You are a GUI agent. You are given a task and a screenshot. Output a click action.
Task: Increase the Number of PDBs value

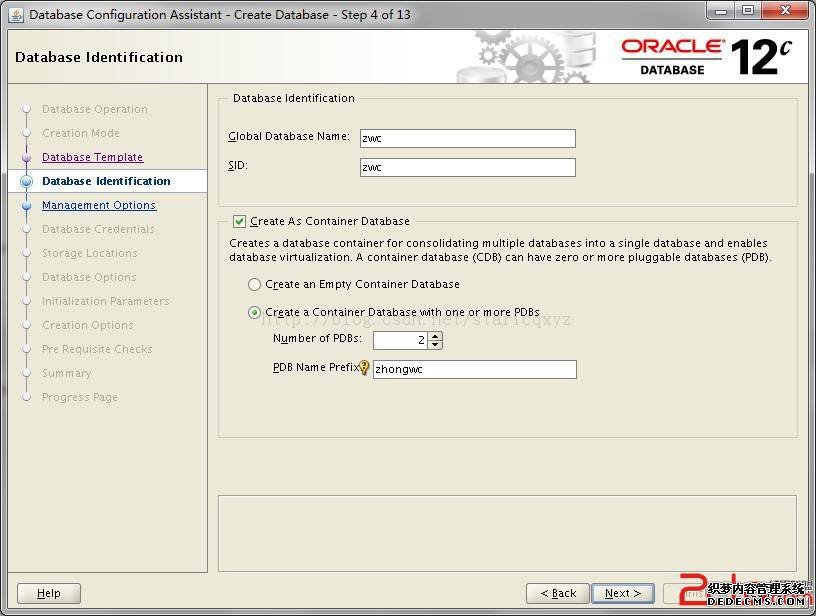point(435,336)
